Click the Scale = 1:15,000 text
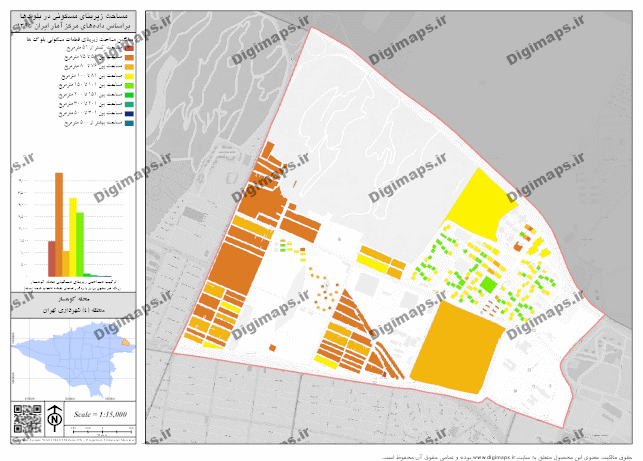 coord(99,413)
